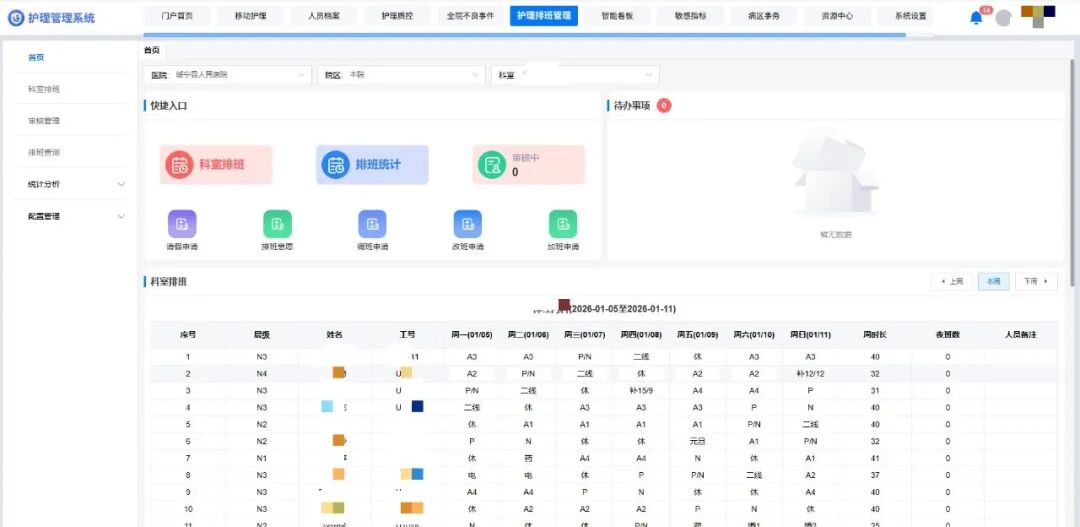1080x527 pixels.
Task: Open the 科室排班 quick entry card
Action: tap(216, 164)
